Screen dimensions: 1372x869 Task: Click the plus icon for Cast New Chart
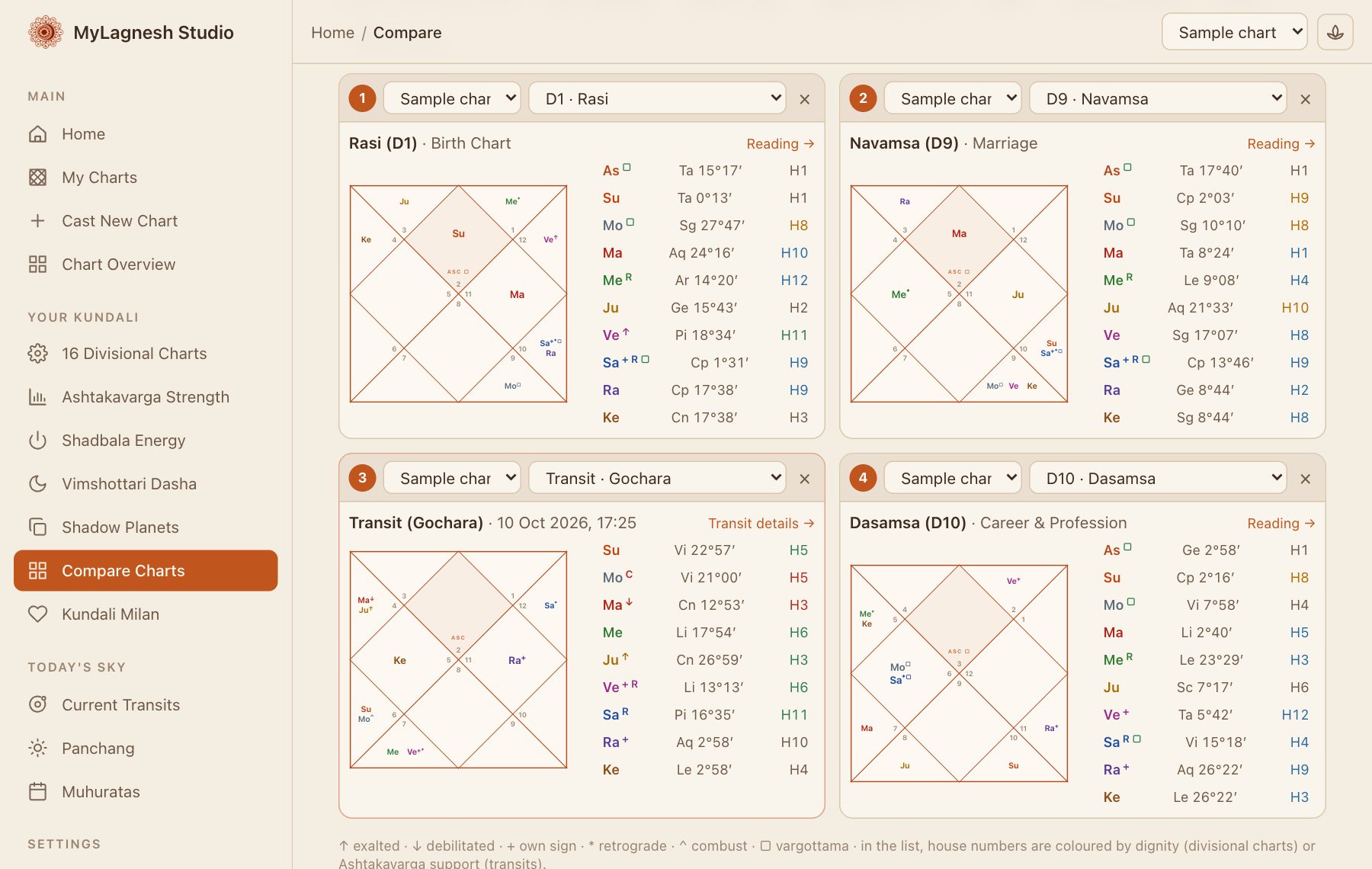(37, 221)
